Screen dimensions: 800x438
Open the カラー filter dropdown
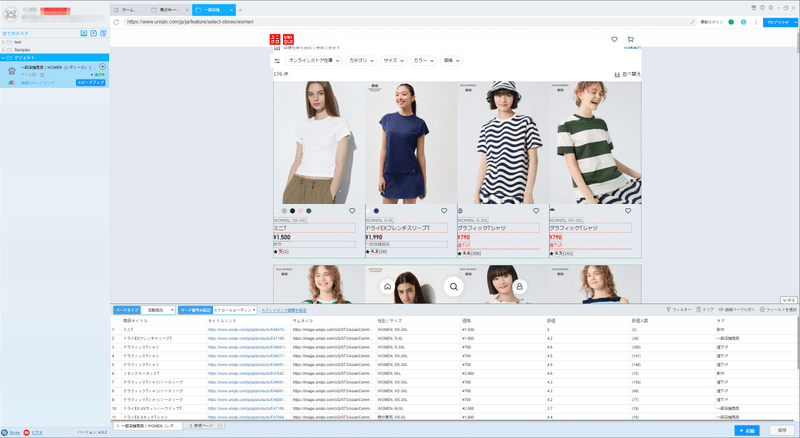(423, 61)
